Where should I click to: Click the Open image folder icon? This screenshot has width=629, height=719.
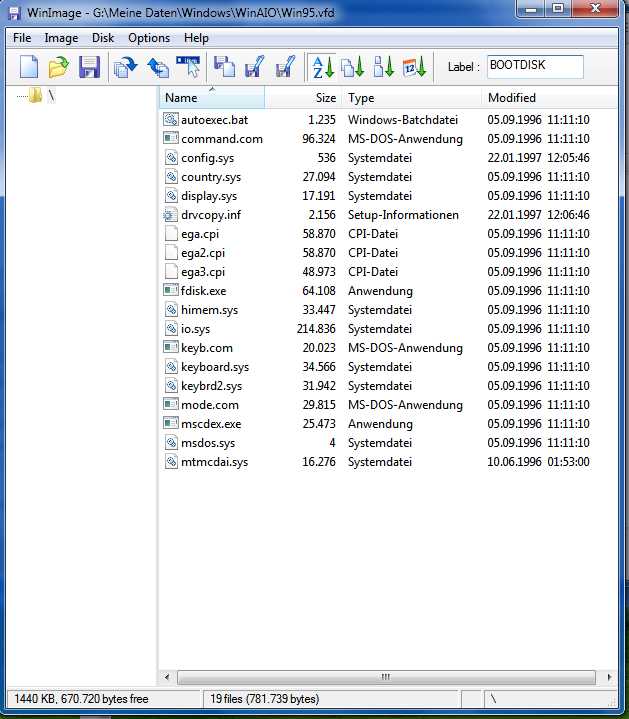59,67
